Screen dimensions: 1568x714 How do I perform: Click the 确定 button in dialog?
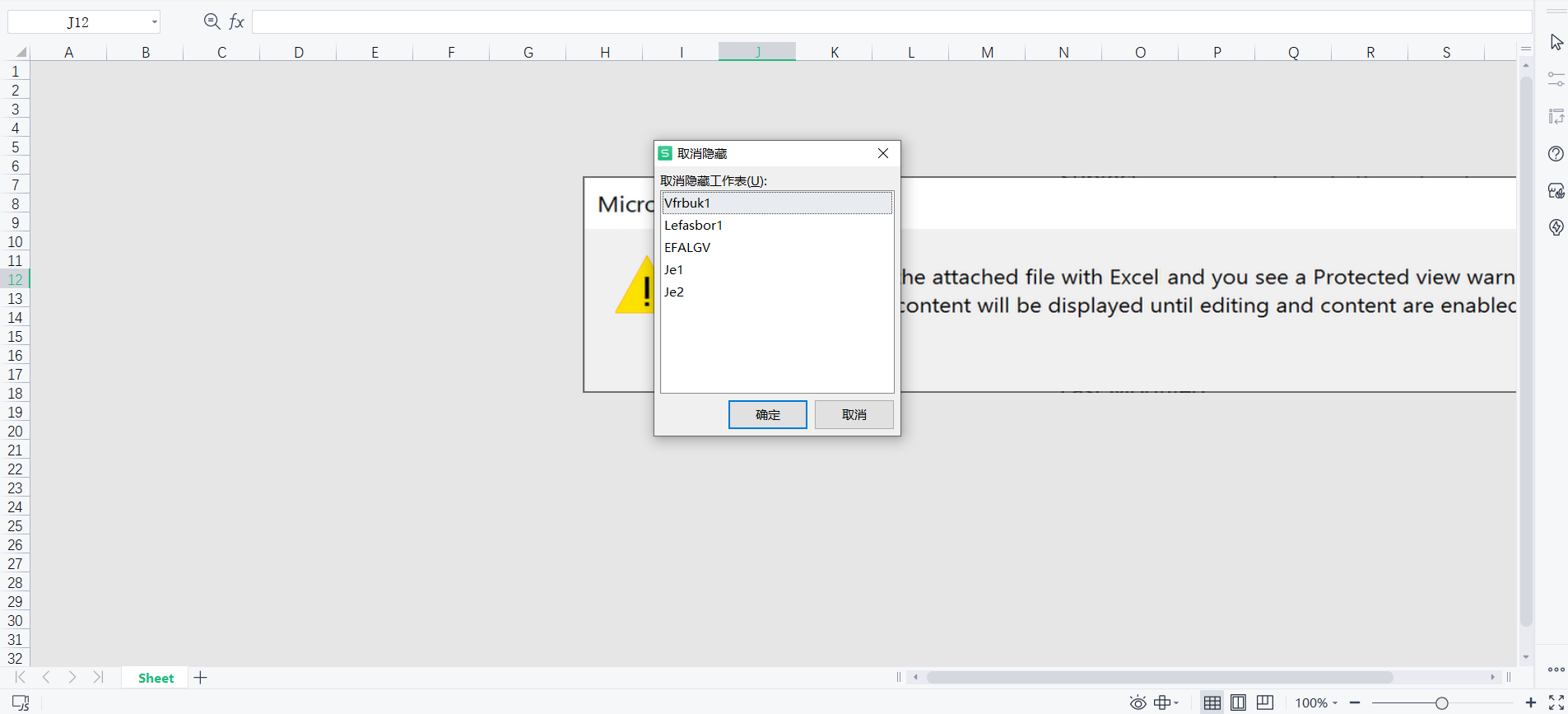[767, 414]
